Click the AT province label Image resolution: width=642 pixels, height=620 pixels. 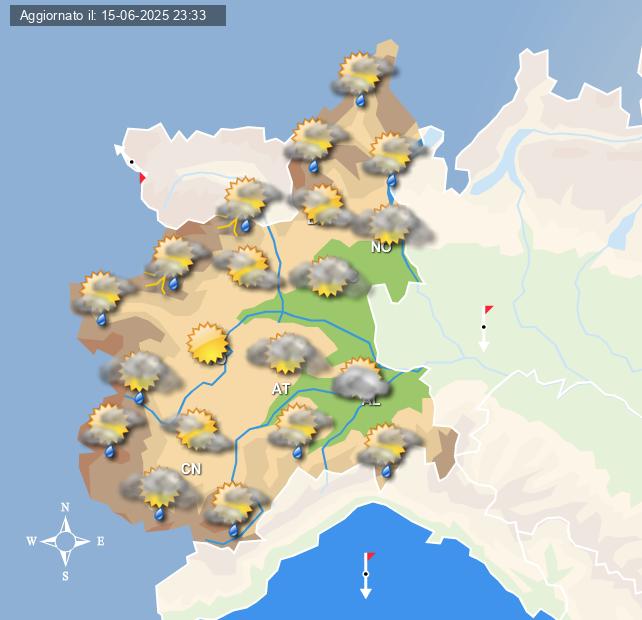(281, 389)
